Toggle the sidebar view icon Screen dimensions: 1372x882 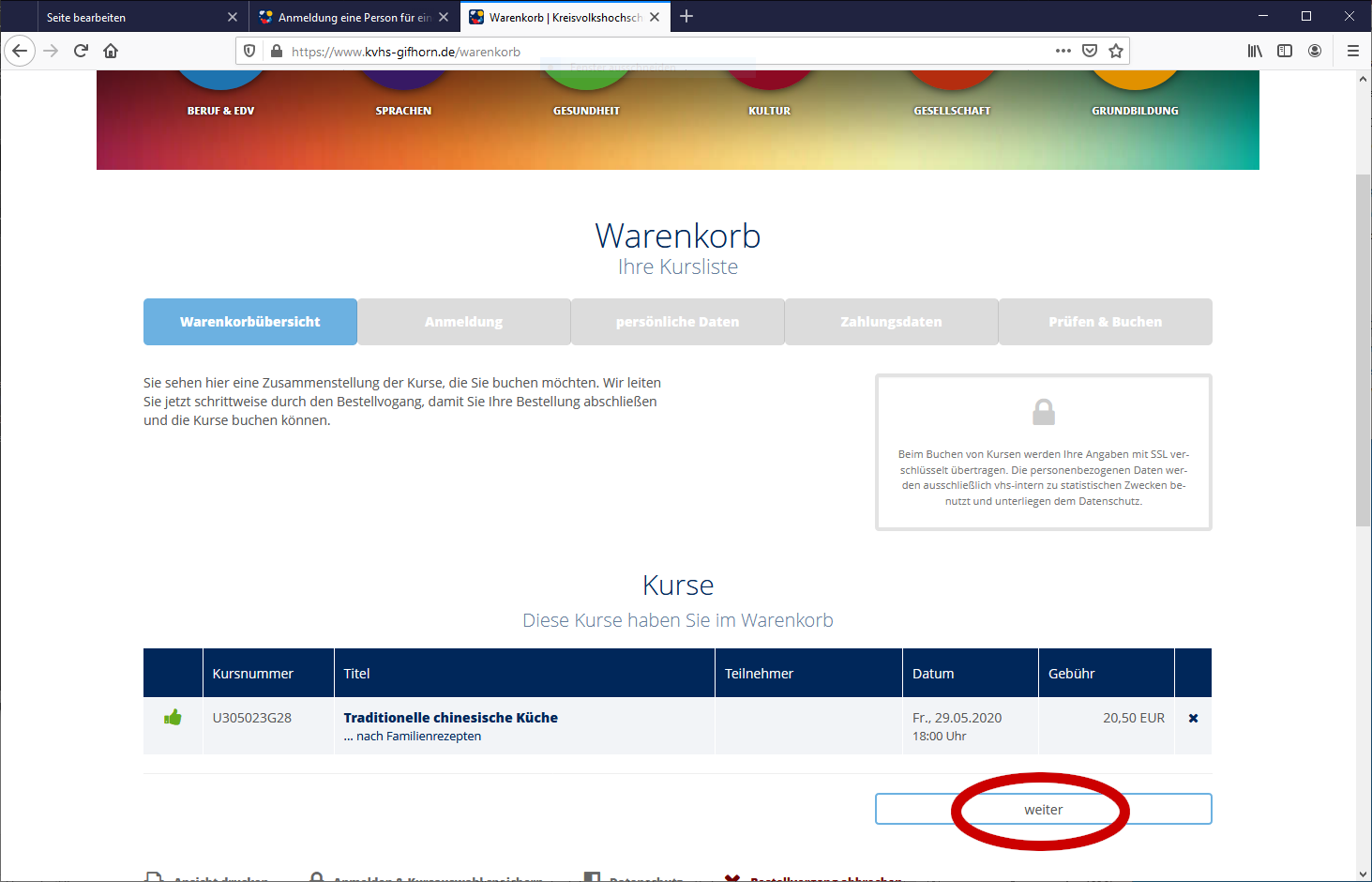[x=1285, y=51]
